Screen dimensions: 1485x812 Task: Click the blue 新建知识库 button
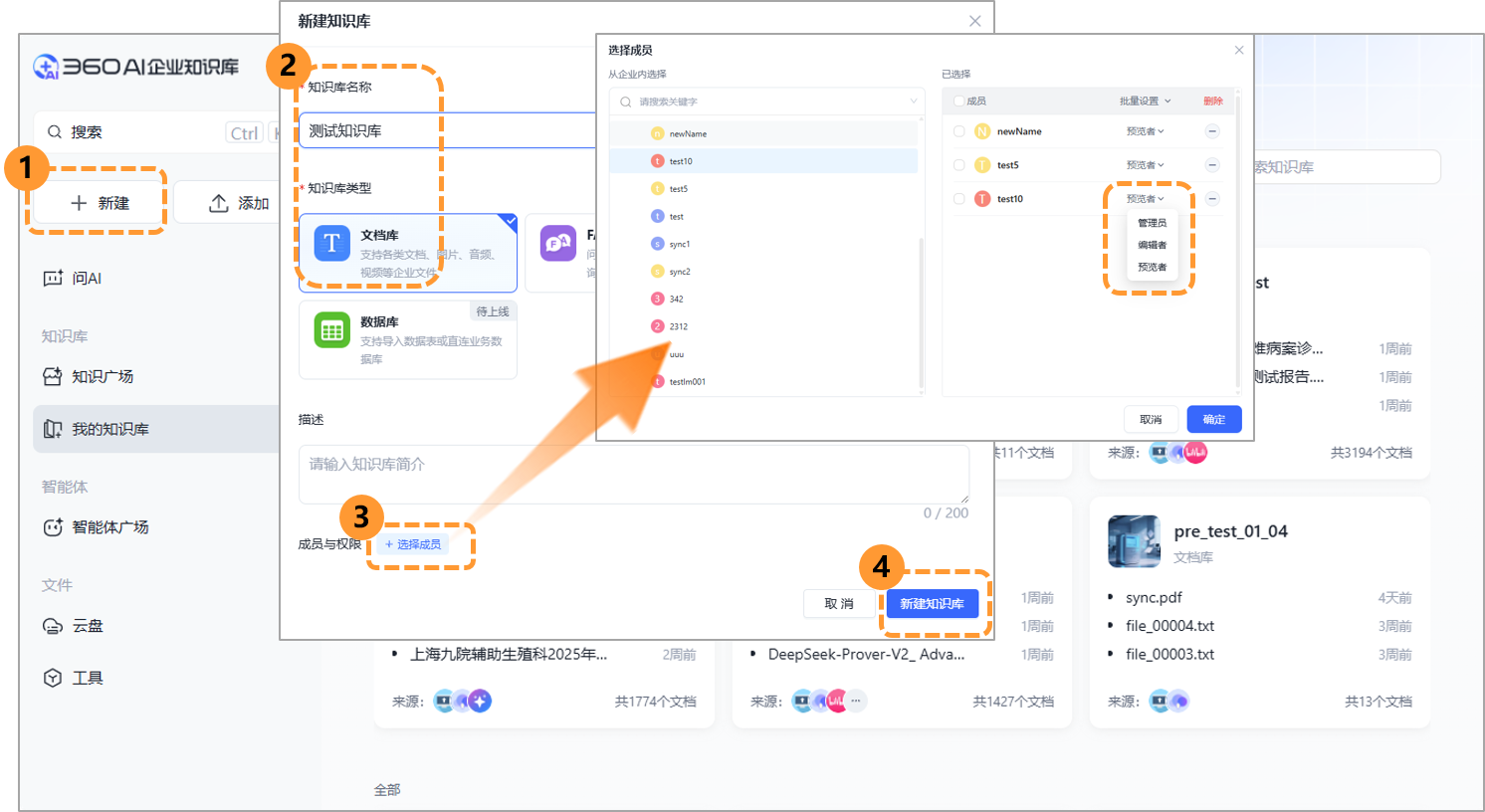click(x=932, y=604)
